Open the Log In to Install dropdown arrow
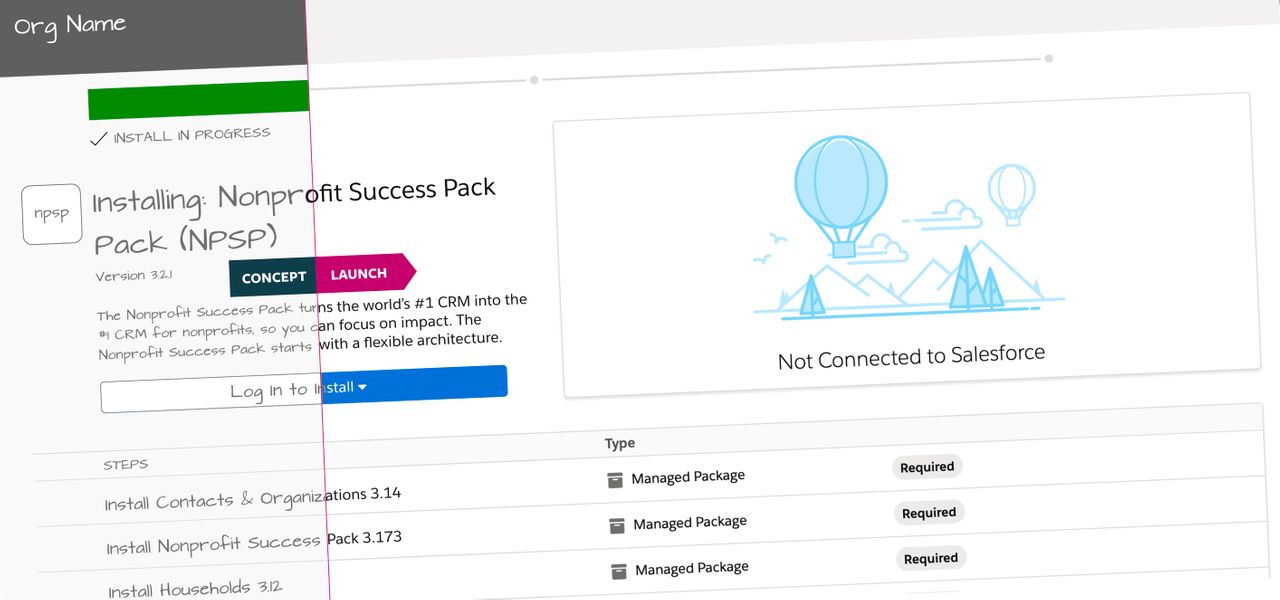This screenshot has height=600, width=1280. [x=362, y=387]
